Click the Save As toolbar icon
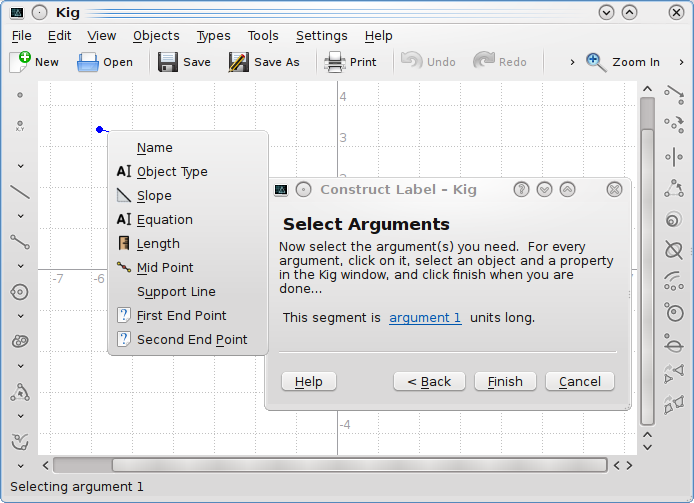The height and width of the screenshot is (503, 694). (x=238, y=62)
